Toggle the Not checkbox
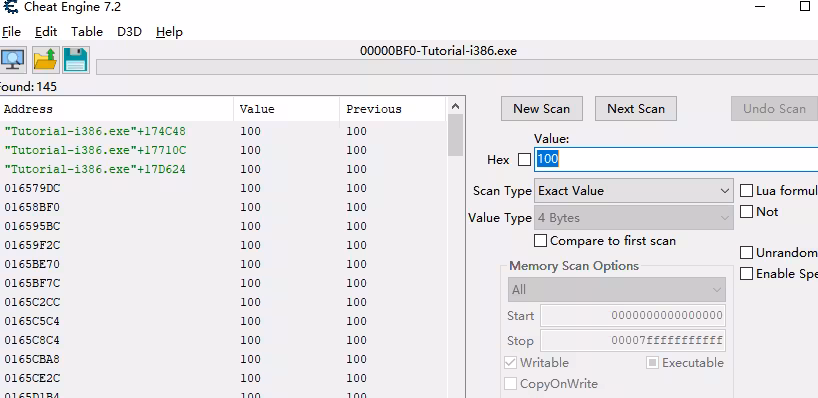Screen dimensions: 818x398 click(747, 212)
